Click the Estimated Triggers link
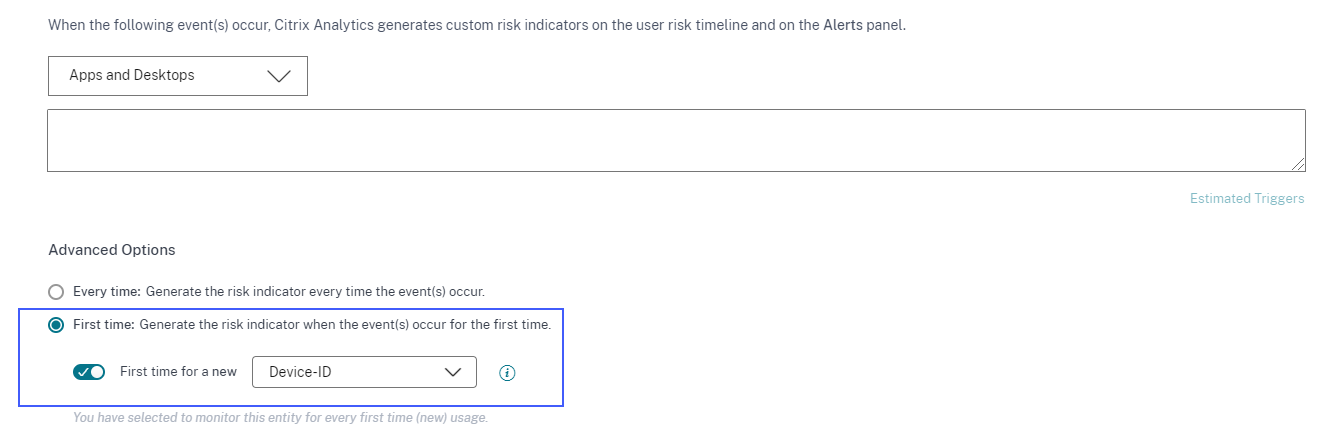 coord(1246,199)
